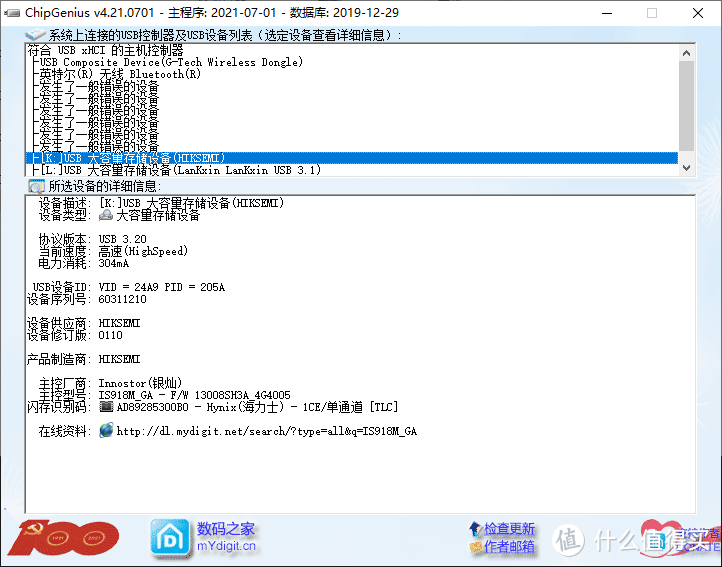Image resolution: width=722 pixels, height=567 pixels.
Task: Click the 设备描述 [K:]USB 大容量存储设备 line
Action: [161, 203]
